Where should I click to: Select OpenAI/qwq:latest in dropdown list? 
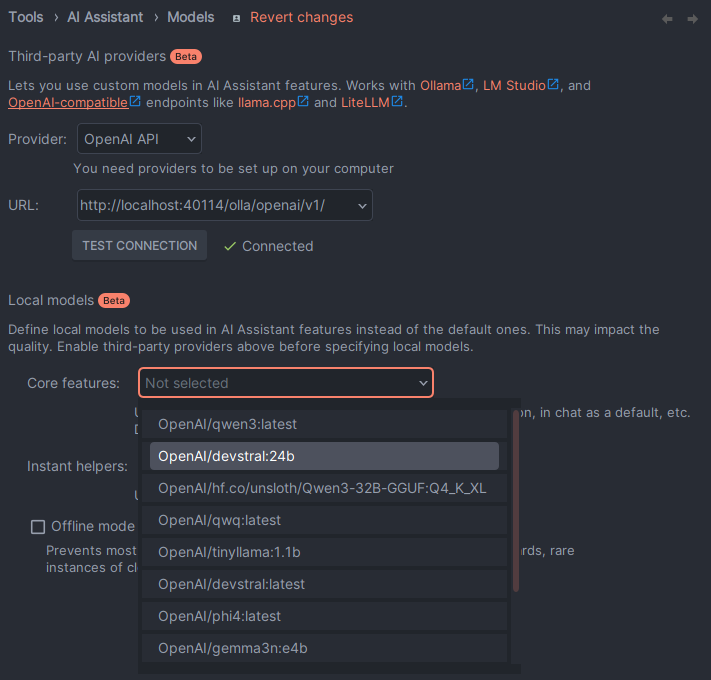(325, 520)
